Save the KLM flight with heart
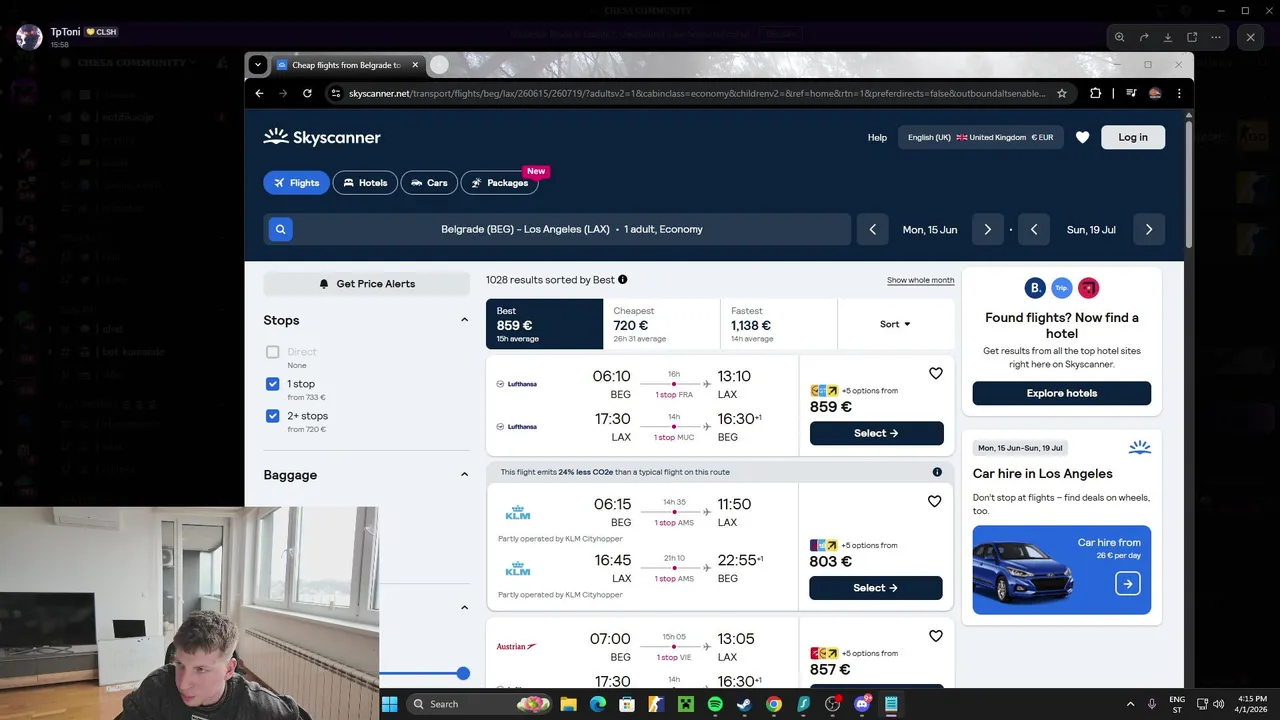This screenshot has height=720, width=1280. point(935,501)
